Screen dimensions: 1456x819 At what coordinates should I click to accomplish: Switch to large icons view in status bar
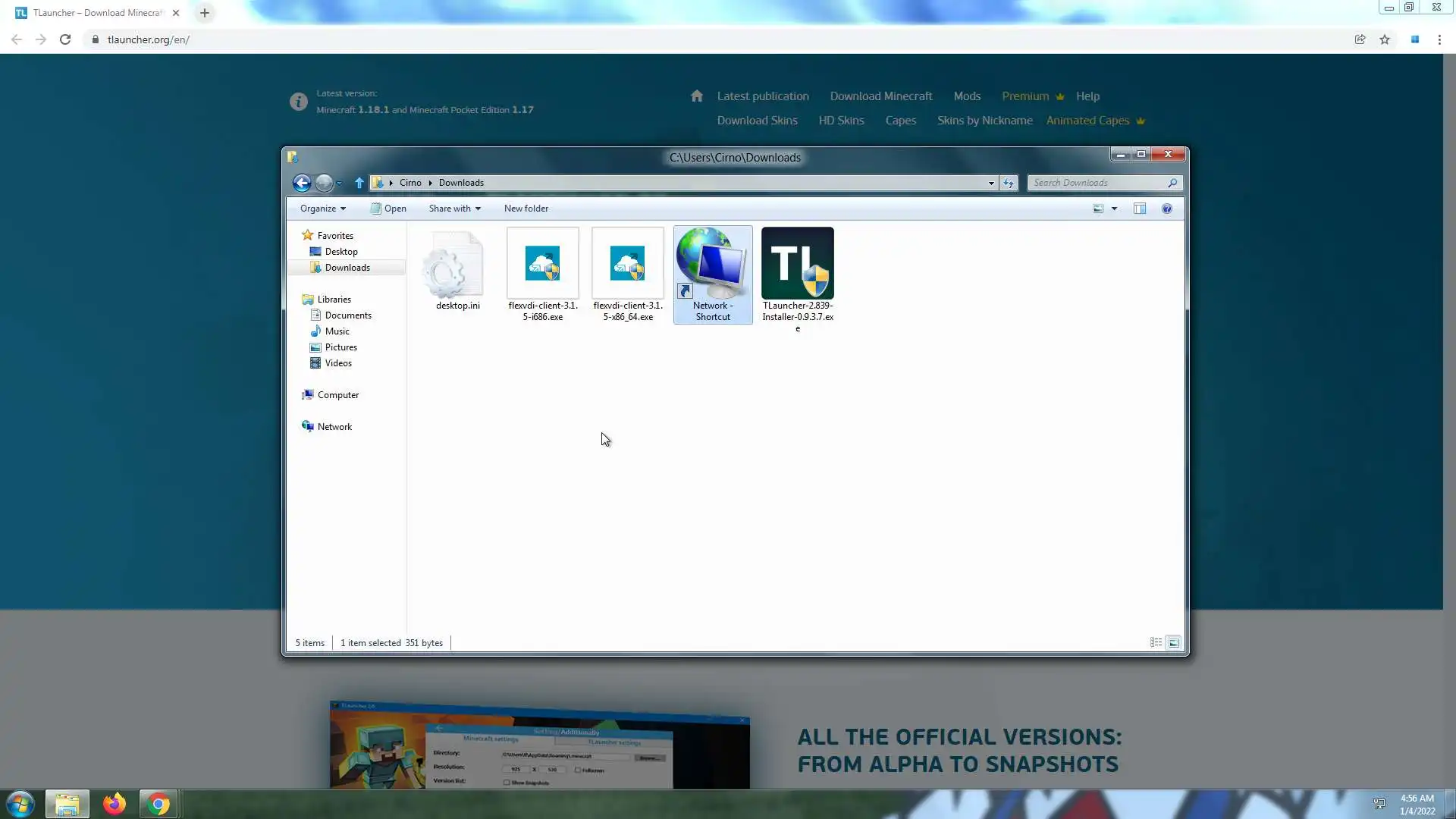1173,642
